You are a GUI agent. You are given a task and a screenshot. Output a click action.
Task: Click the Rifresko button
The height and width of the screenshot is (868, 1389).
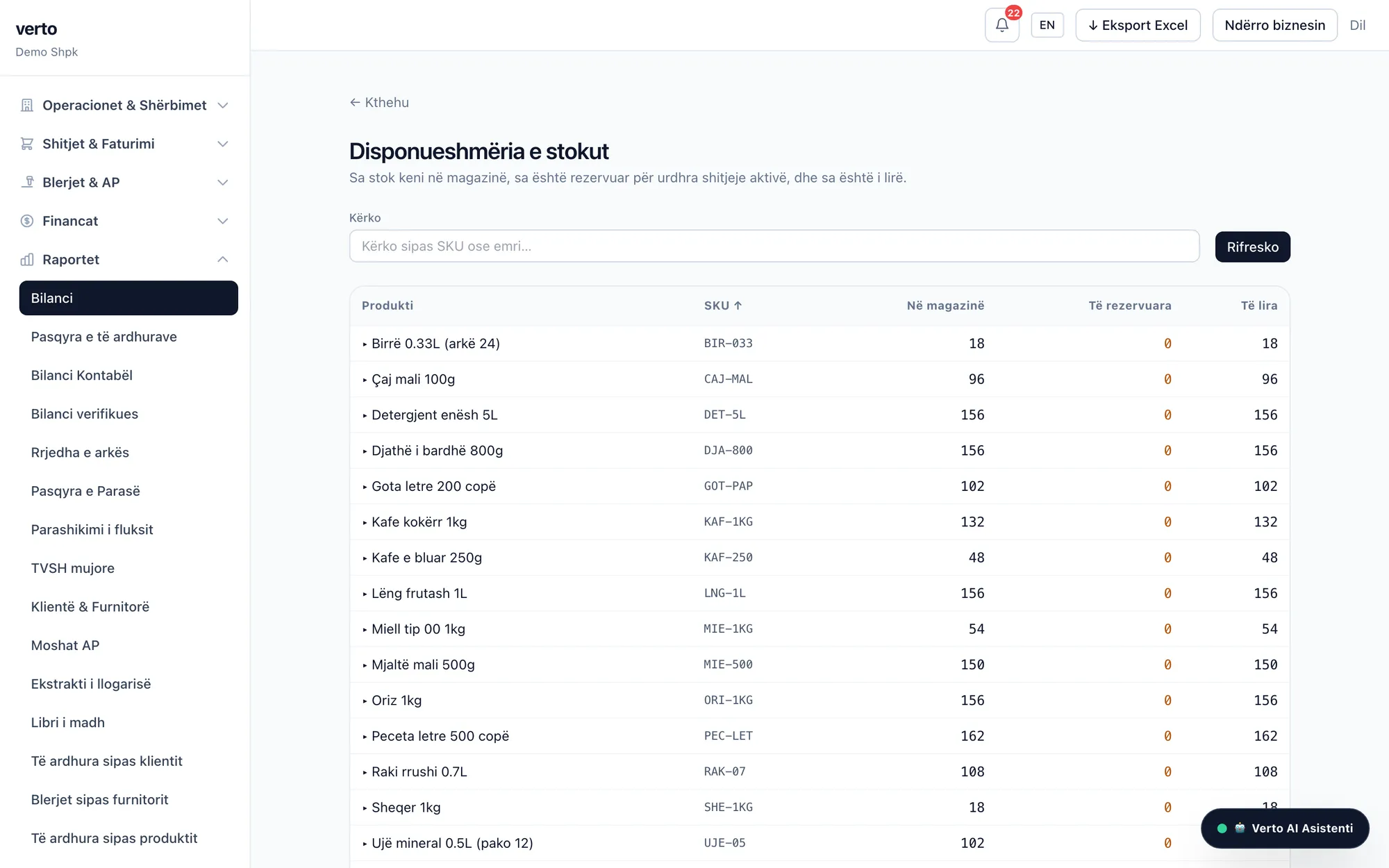click(1252, 247)
